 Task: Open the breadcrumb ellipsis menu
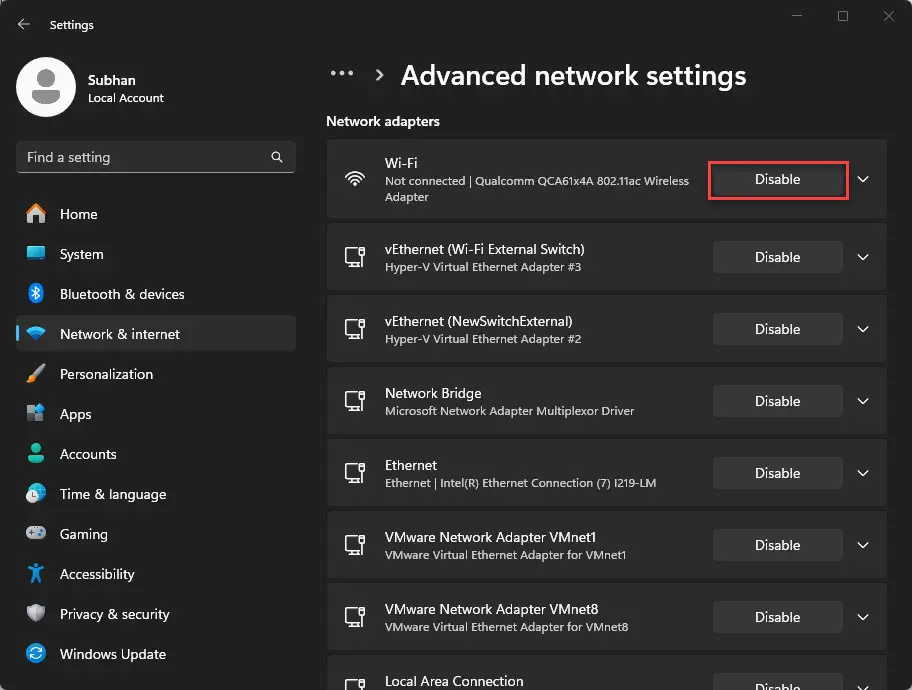tap(342, 74)
